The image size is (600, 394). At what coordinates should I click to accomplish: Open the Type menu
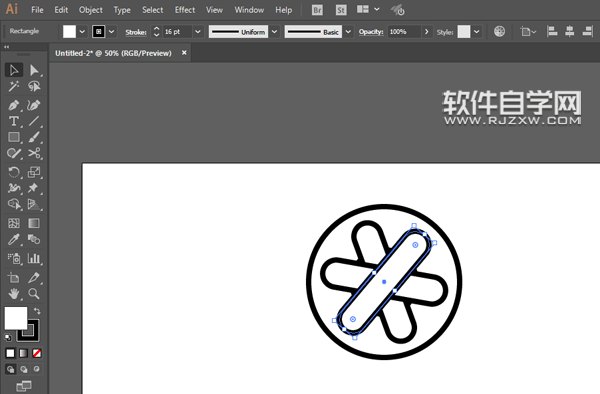point(122,10)
